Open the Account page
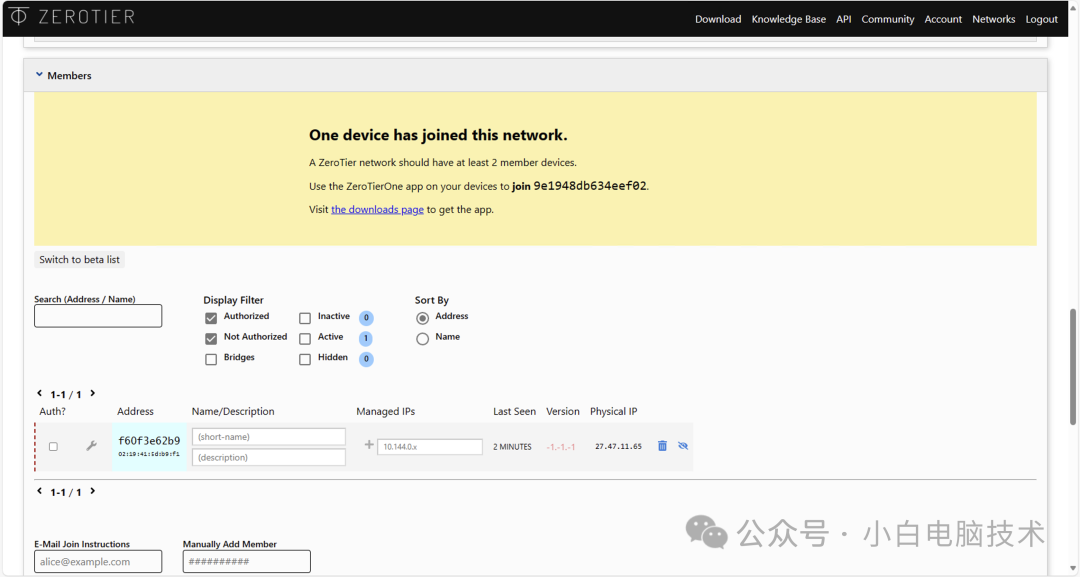This screenshot has width=1080, height=577. tap(943, 19)
